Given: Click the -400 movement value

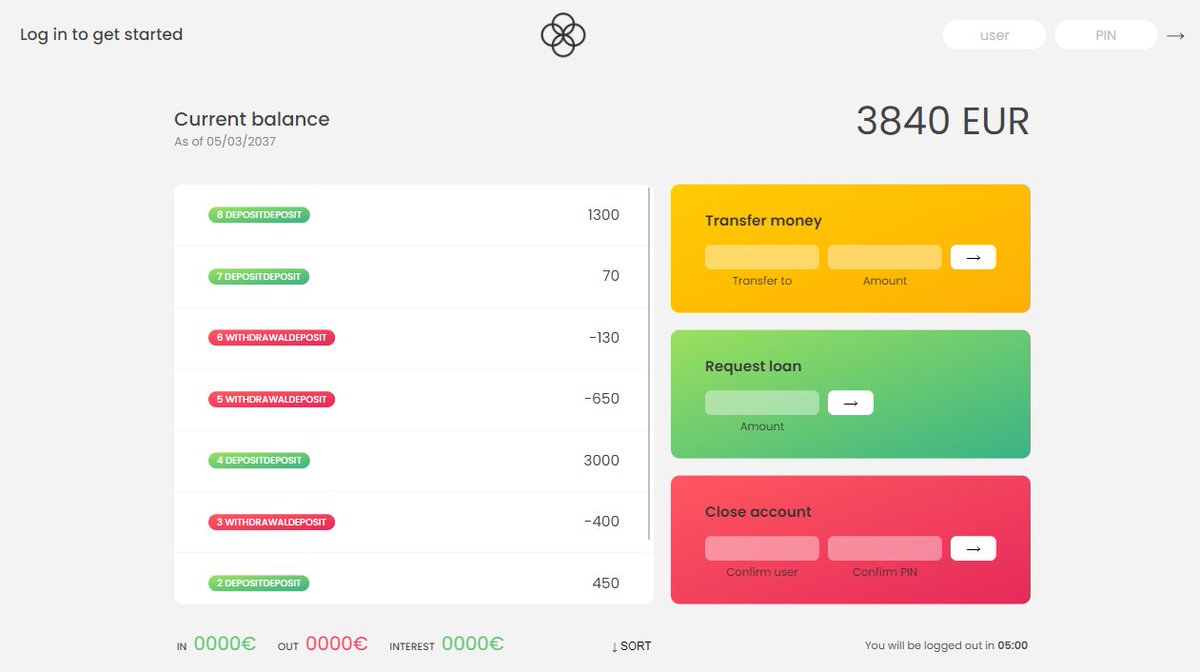Looking at the screenshot, I should (x=602, y=522).
